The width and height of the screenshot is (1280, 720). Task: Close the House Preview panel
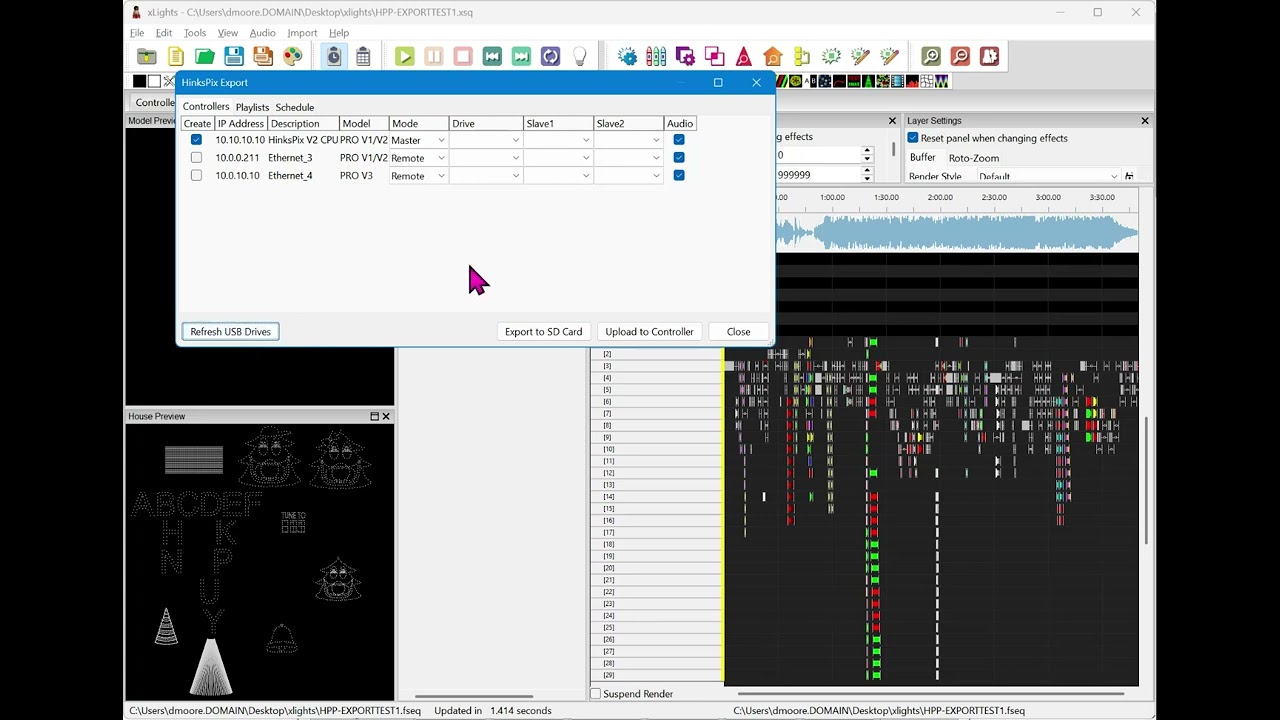click(386, 416)
